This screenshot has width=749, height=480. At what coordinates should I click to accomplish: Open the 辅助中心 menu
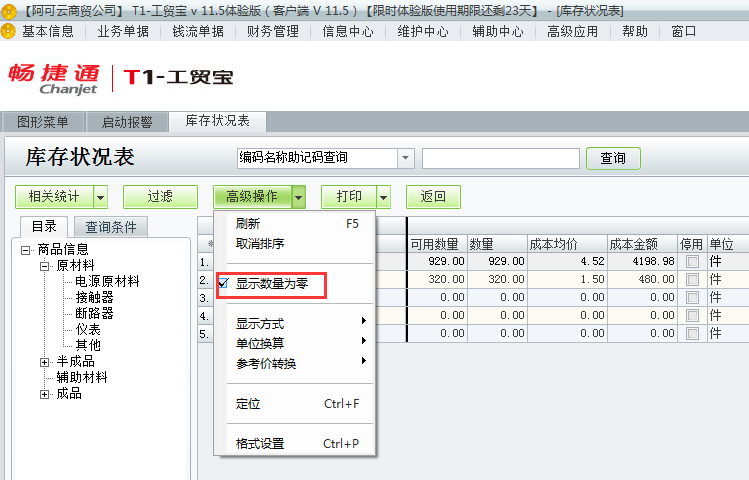tap(498, 32)
